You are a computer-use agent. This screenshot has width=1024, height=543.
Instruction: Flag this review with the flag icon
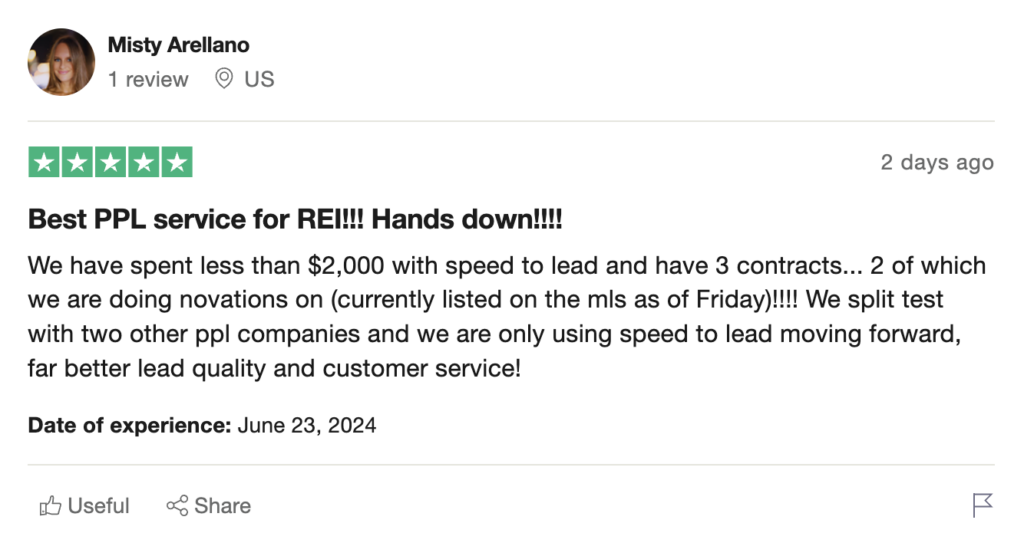983,506
